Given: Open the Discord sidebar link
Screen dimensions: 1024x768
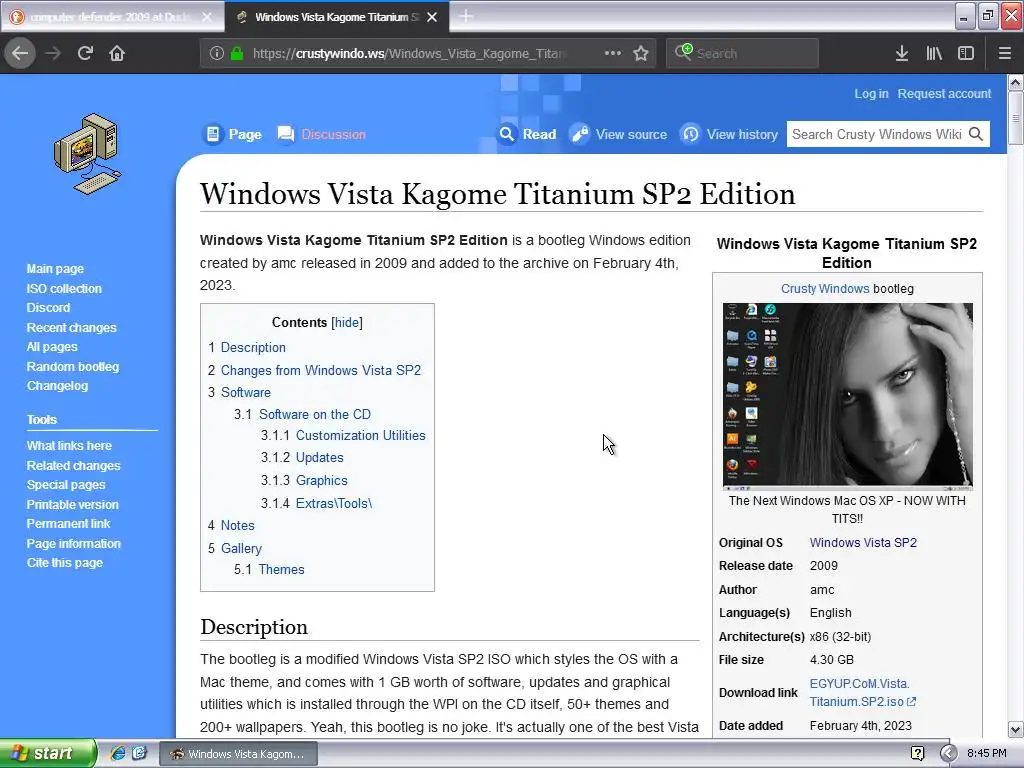Looking at the screenshot, I should pos(48,308).
